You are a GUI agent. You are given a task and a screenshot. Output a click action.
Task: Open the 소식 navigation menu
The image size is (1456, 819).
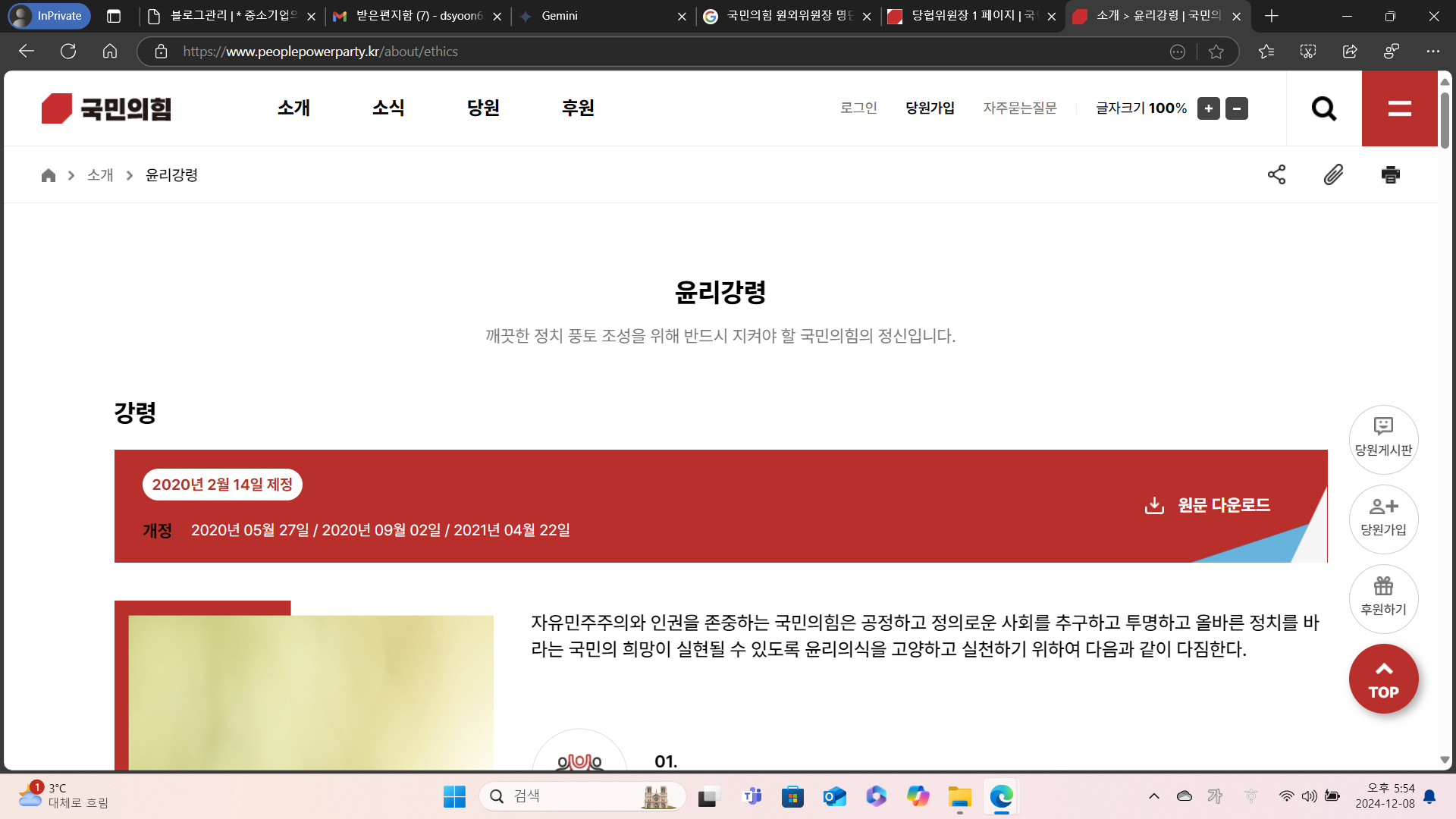point(388,108)
